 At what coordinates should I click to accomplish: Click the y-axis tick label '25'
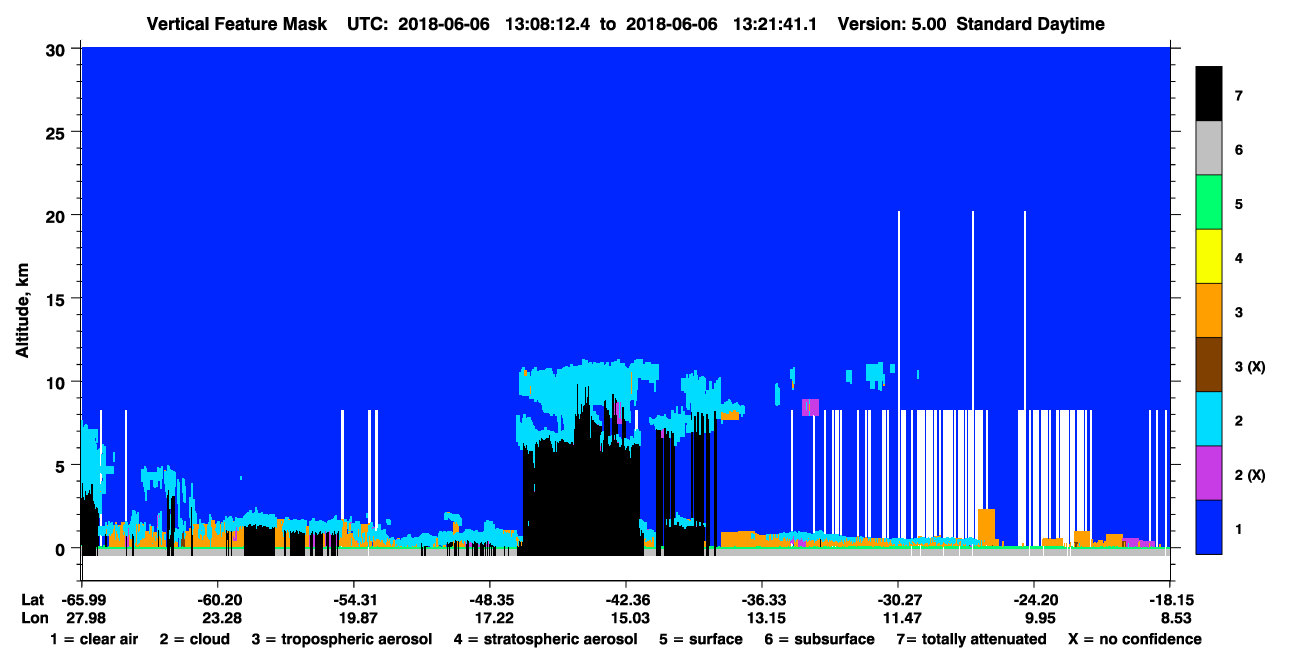[x=58, y=132]
